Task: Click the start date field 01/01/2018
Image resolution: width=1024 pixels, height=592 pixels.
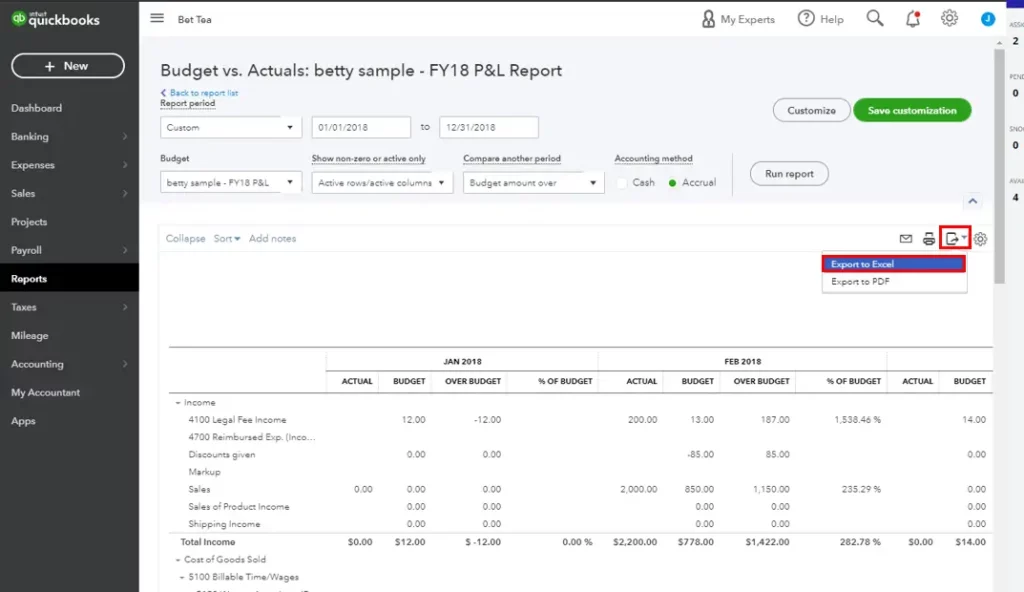Action: [x=361, y=128]
